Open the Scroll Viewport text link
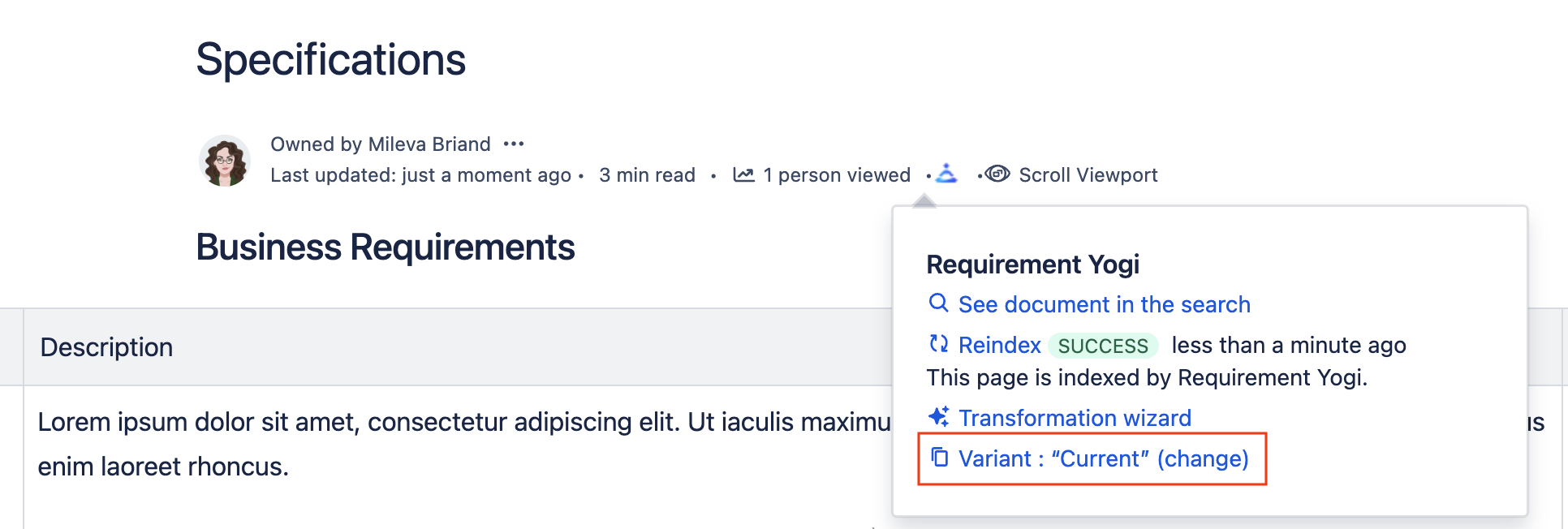Viewport: 1568px width, 529px height. point(1088,175)
